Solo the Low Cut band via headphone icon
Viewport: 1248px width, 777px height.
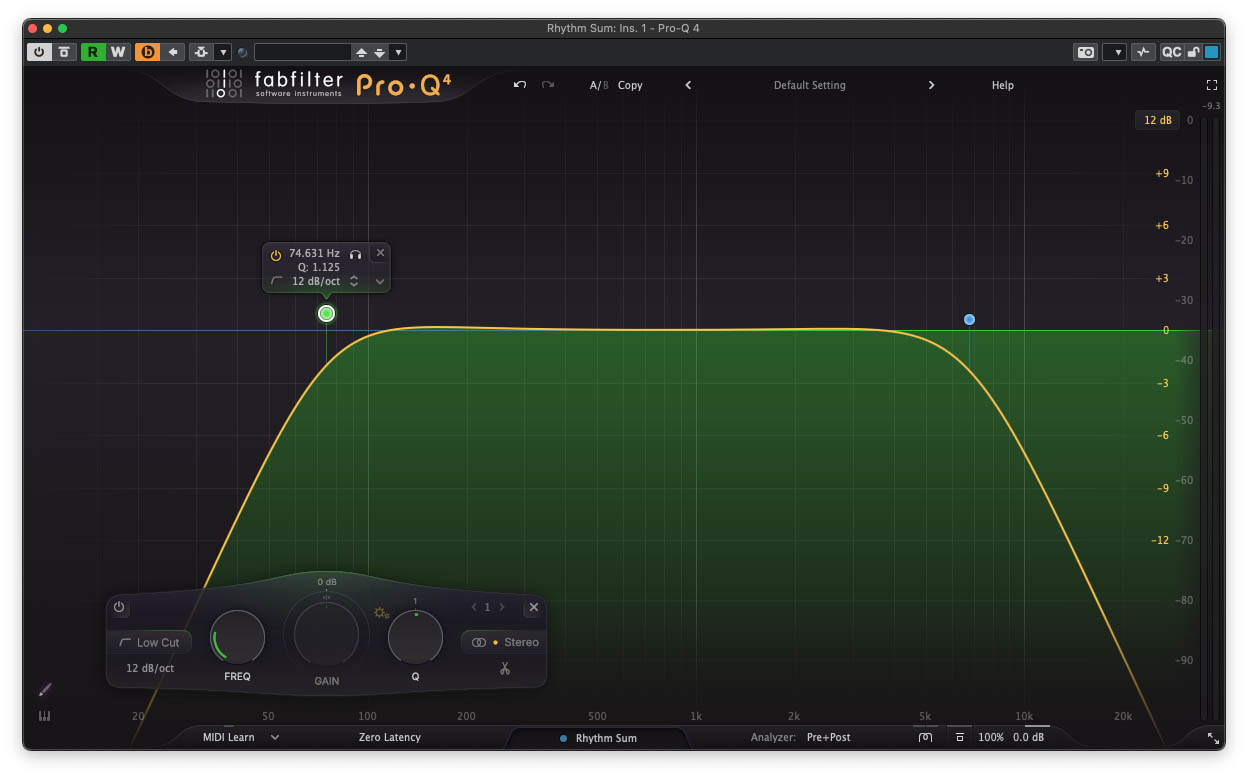coord(356,253)
